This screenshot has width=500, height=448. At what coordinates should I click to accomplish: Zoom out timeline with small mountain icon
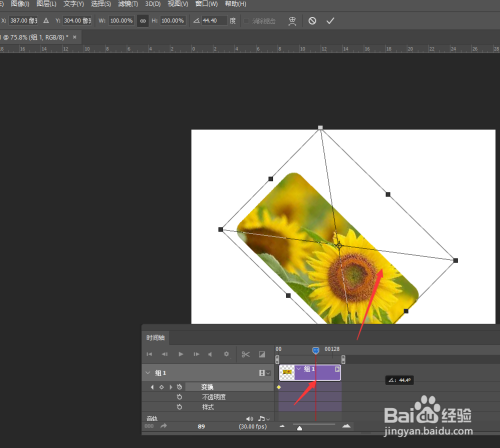pos(282,426)
